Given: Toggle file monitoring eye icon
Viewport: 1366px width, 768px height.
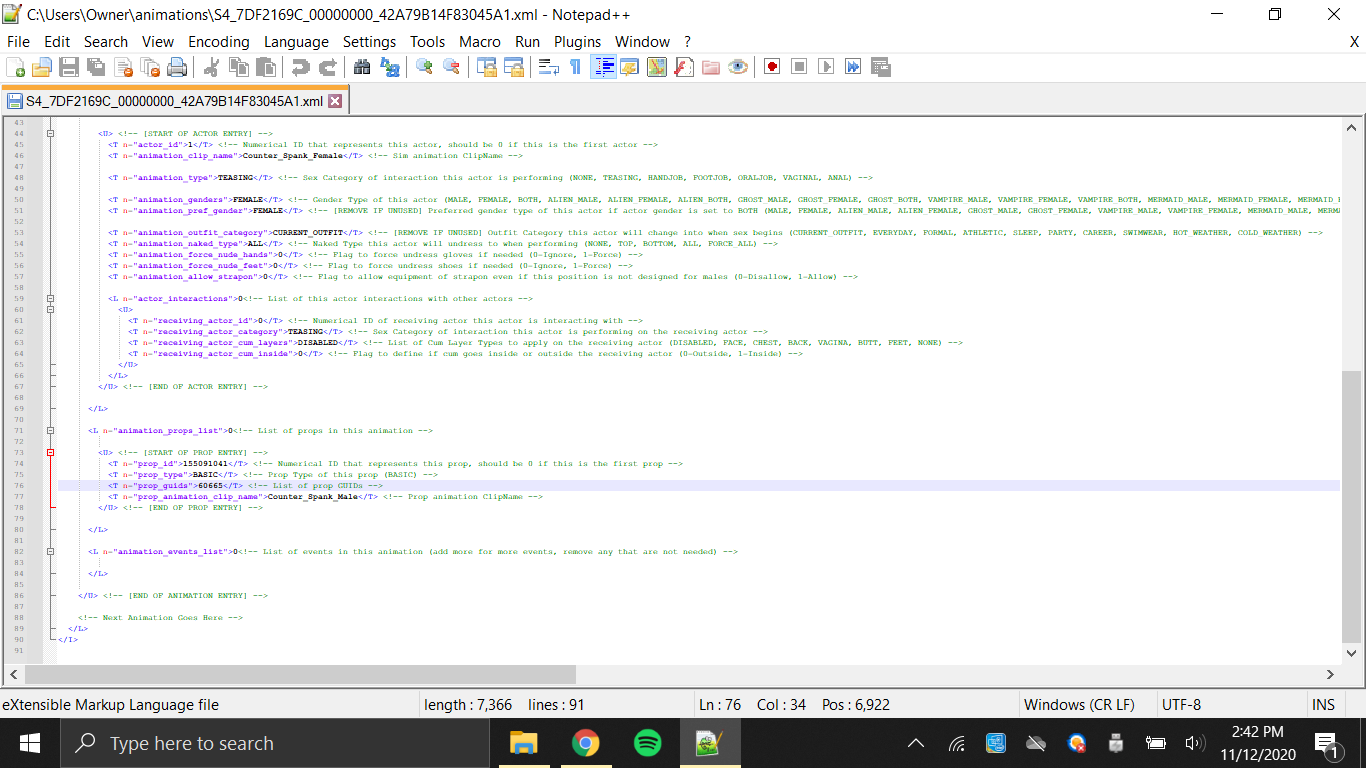Looking at the screenshot, I should [738, 67].
